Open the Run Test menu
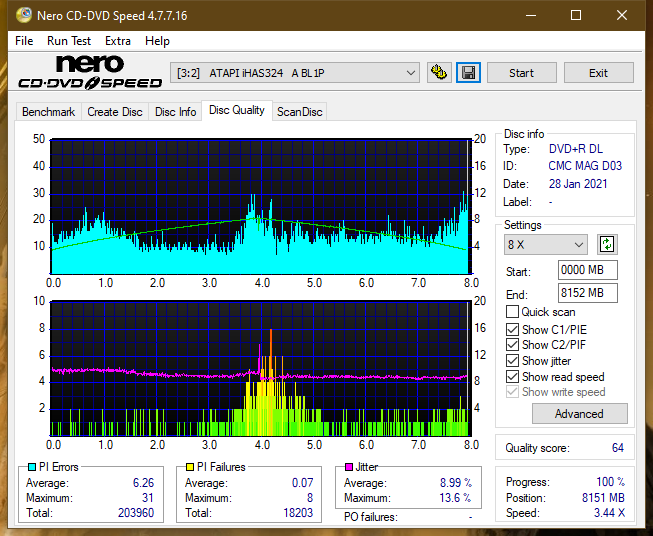 (69, 41)
